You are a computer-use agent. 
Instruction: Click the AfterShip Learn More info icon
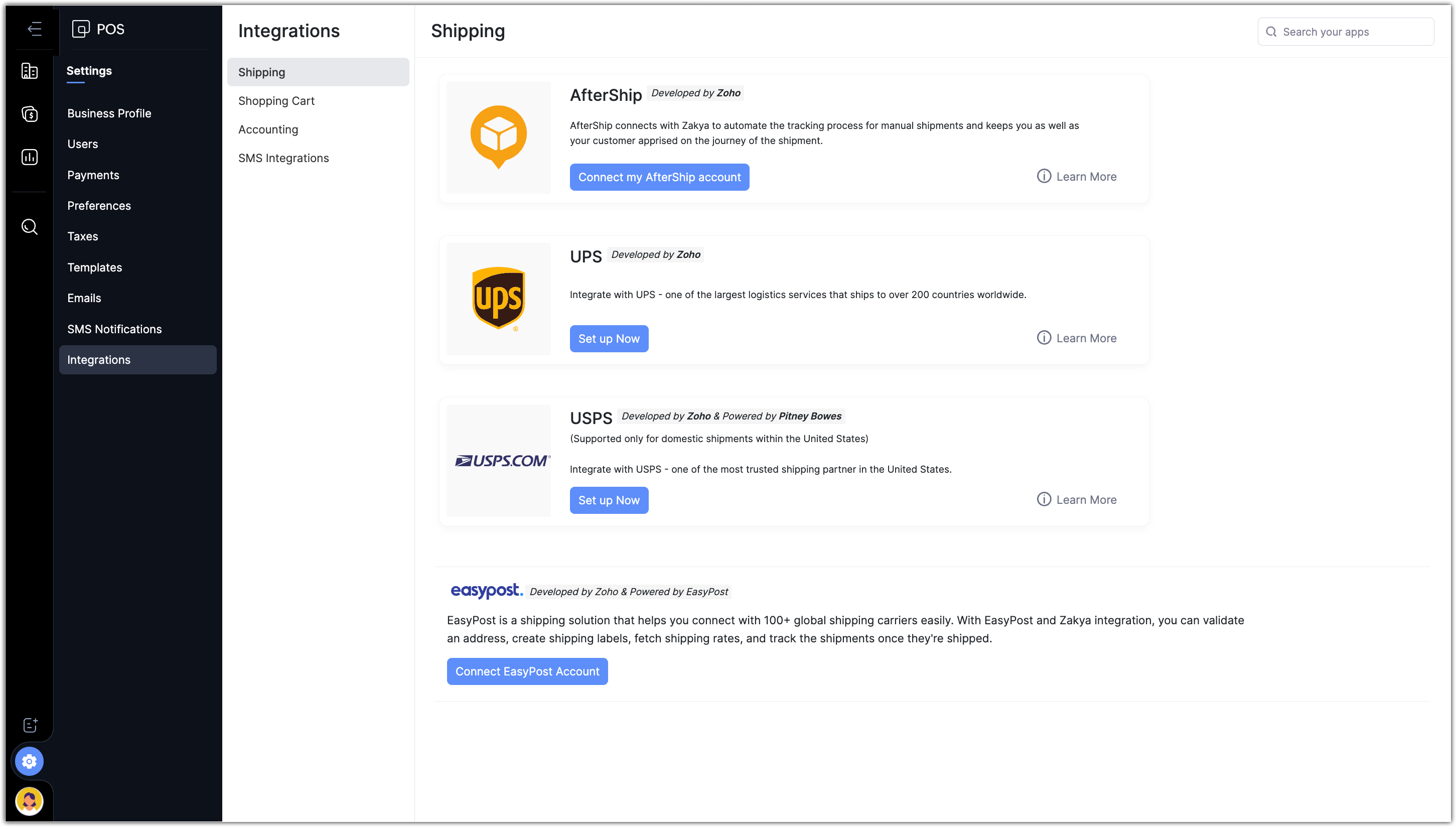(x=1044, y=176)
